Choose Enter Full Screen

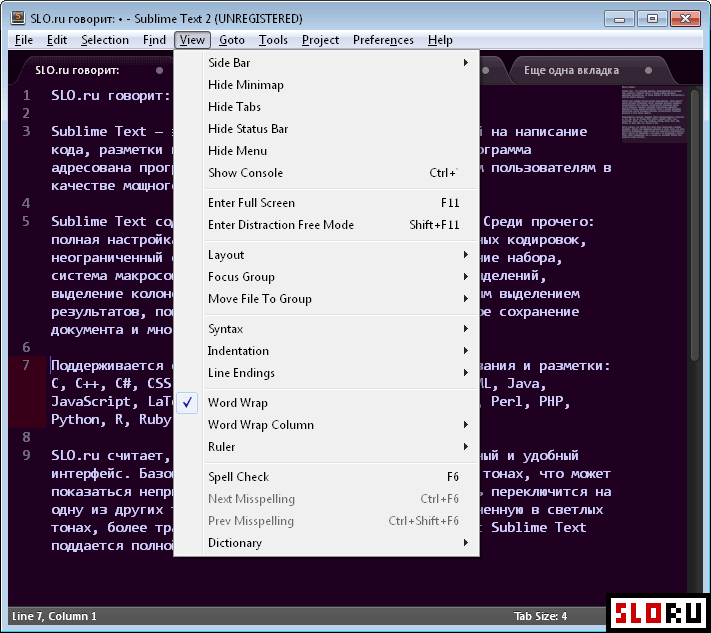coord(326,203)
